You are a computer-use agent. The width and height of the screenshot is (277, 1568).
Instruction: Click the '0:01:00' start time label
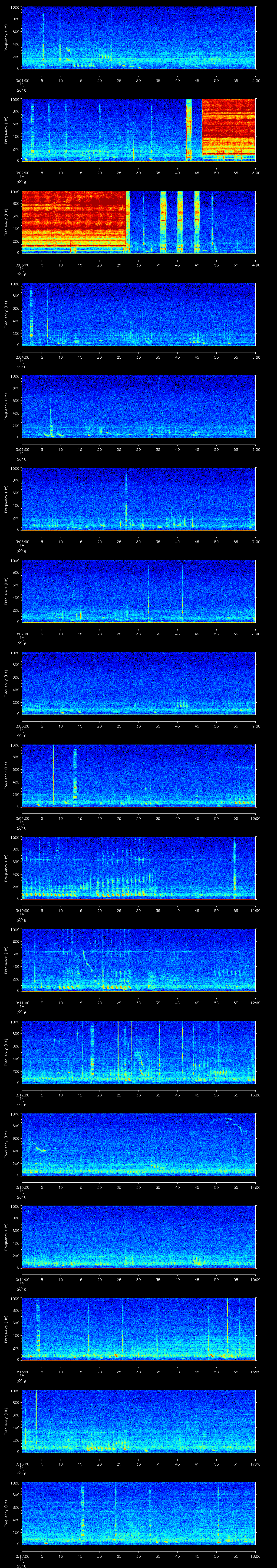(x=22, y=80)
